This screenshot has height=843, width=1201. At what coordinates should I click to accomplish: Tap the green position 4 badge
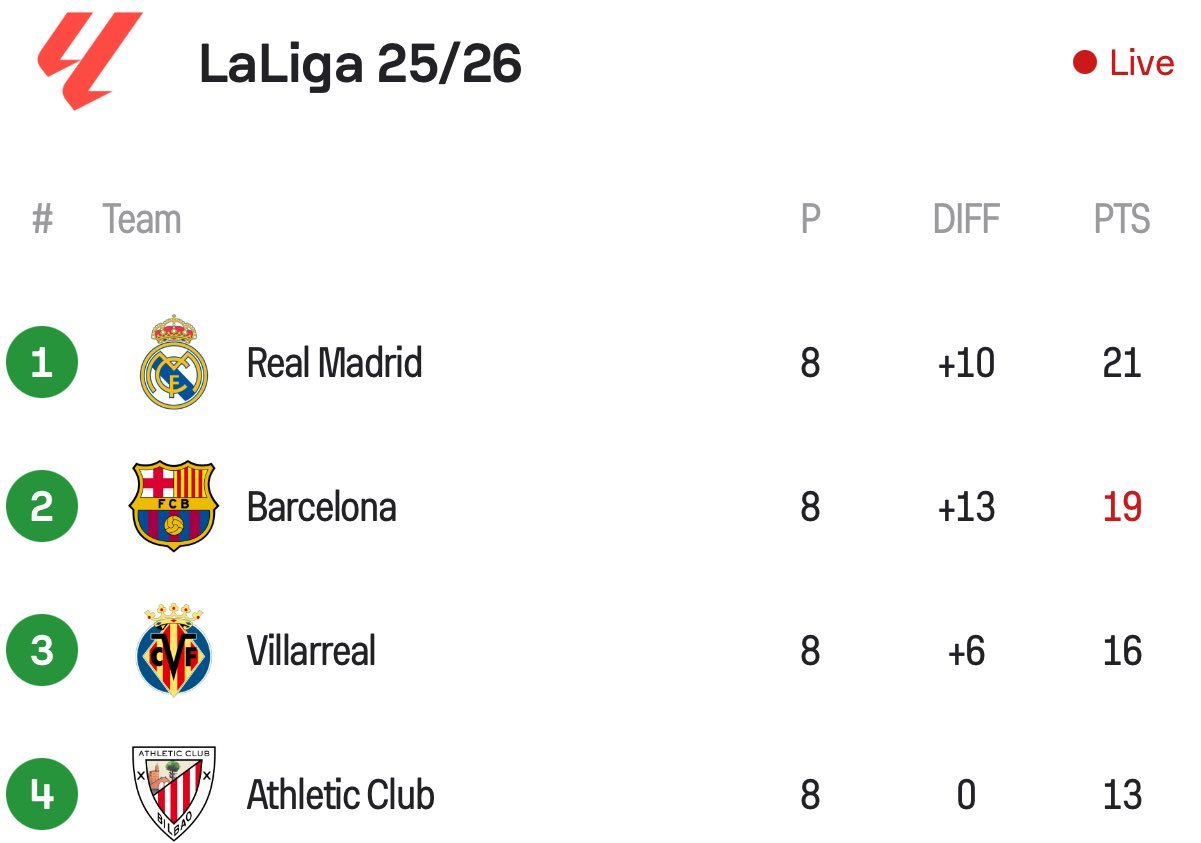point(42,794)
